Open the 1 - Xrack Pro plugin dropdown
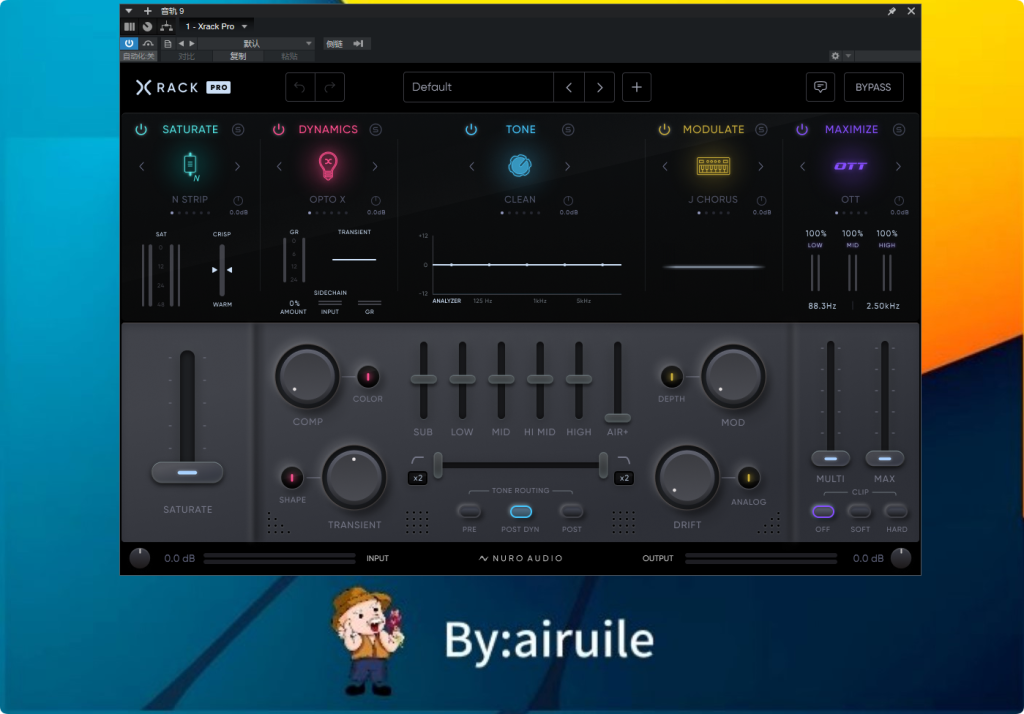Image resolution: width=1024 pixels, height=714 pixels. tap(216, 27)
